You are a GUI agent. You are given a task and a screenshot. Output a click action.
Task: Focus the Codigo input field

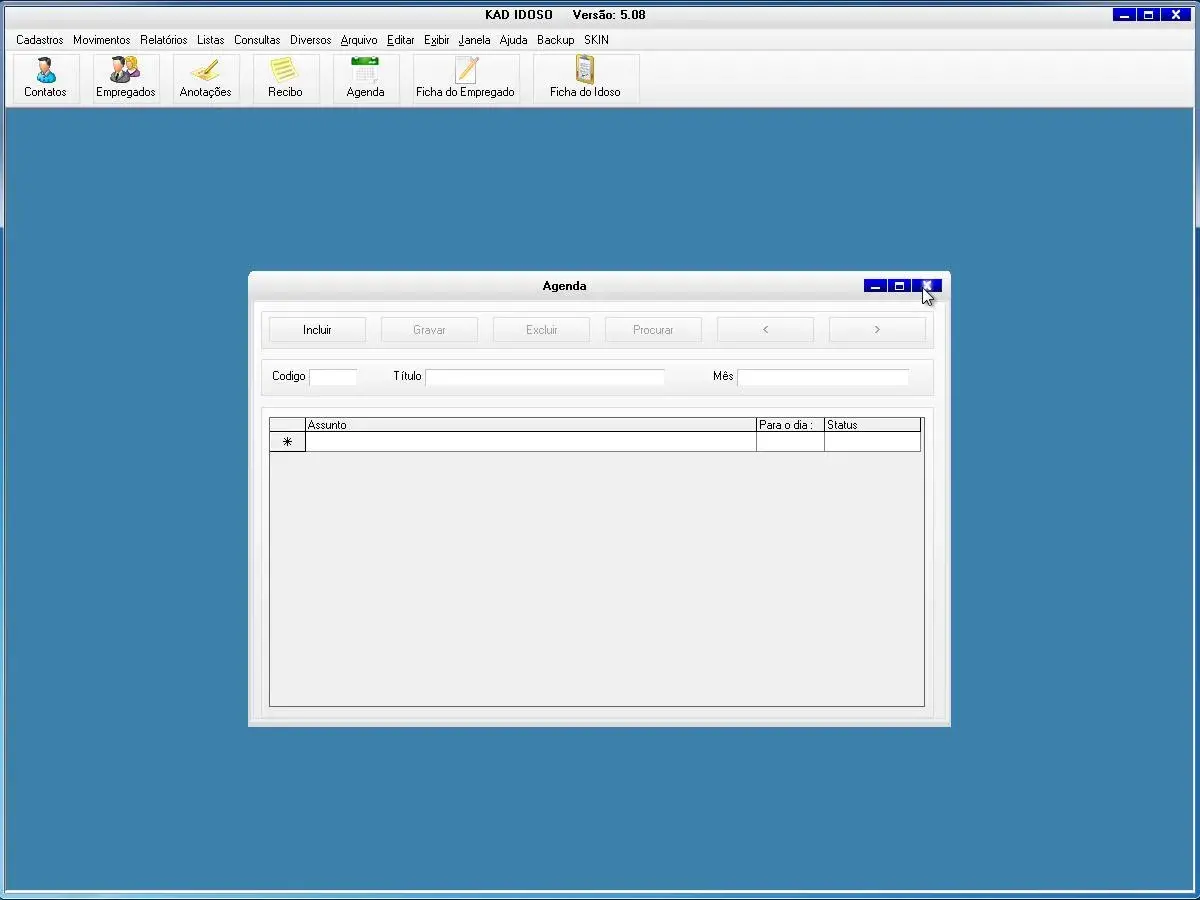coord(333,377)
